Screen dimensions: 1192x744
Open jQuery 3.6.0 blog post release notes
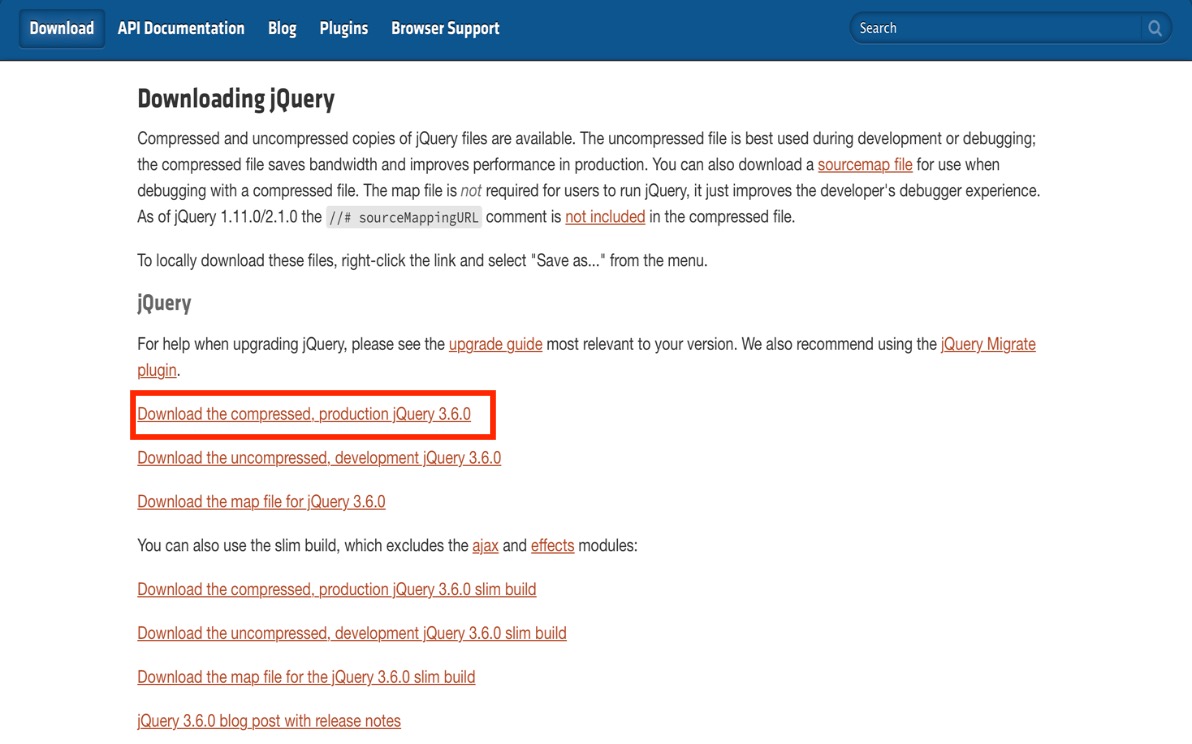[269, 721]
